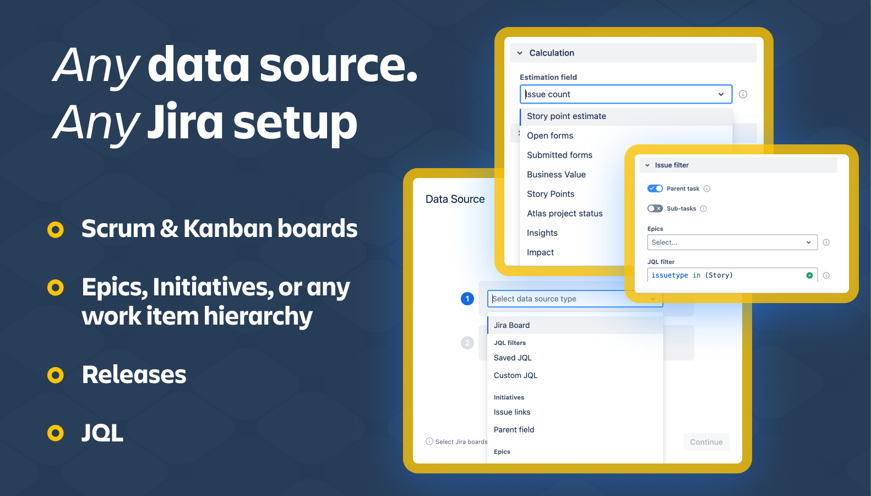Choose Impact in the estimation list
The width and height of the screenshot is (871, 496).
[x=540, y=252]
